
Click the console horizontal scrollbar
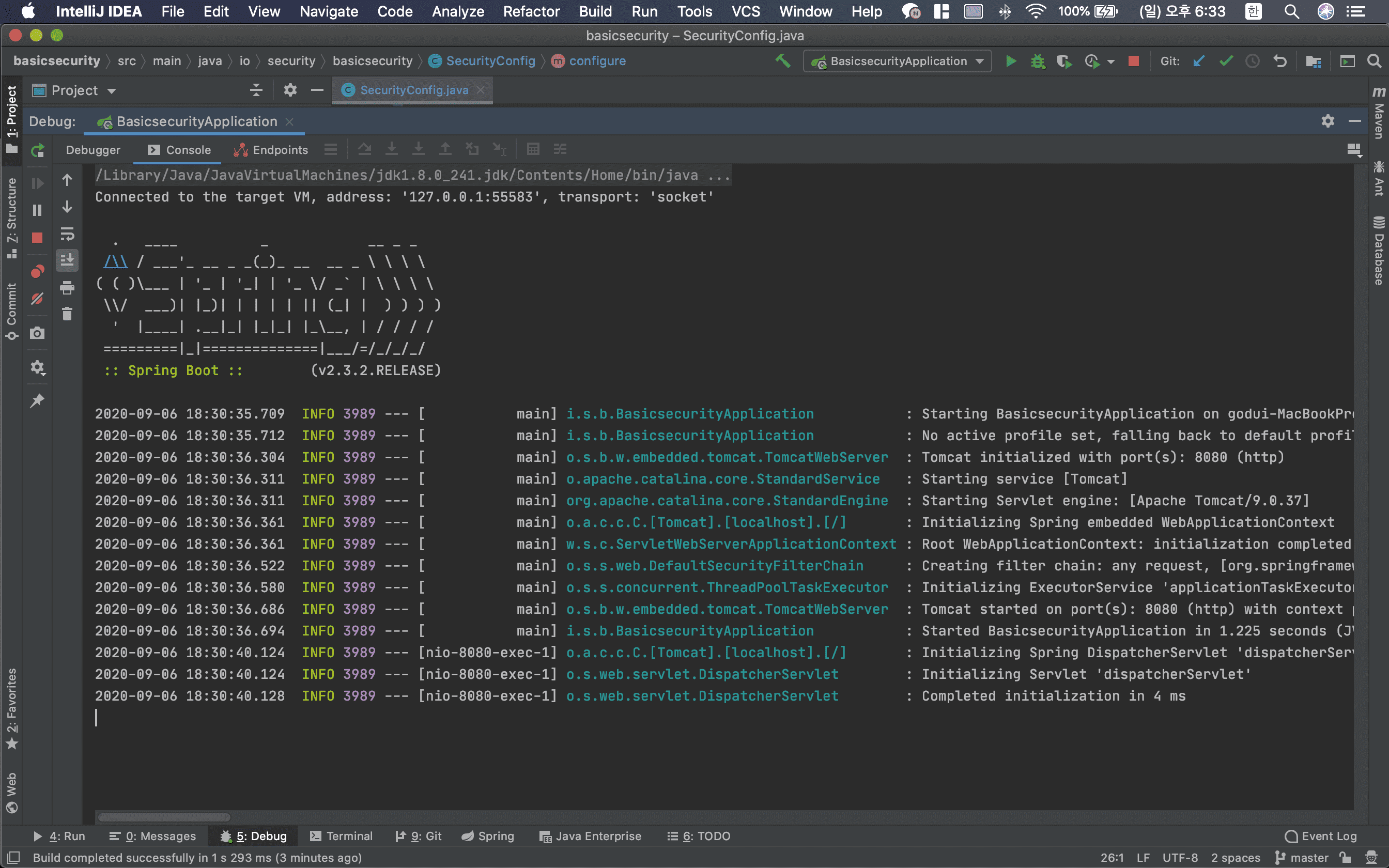pyautogui.click(x=164, y=817)
